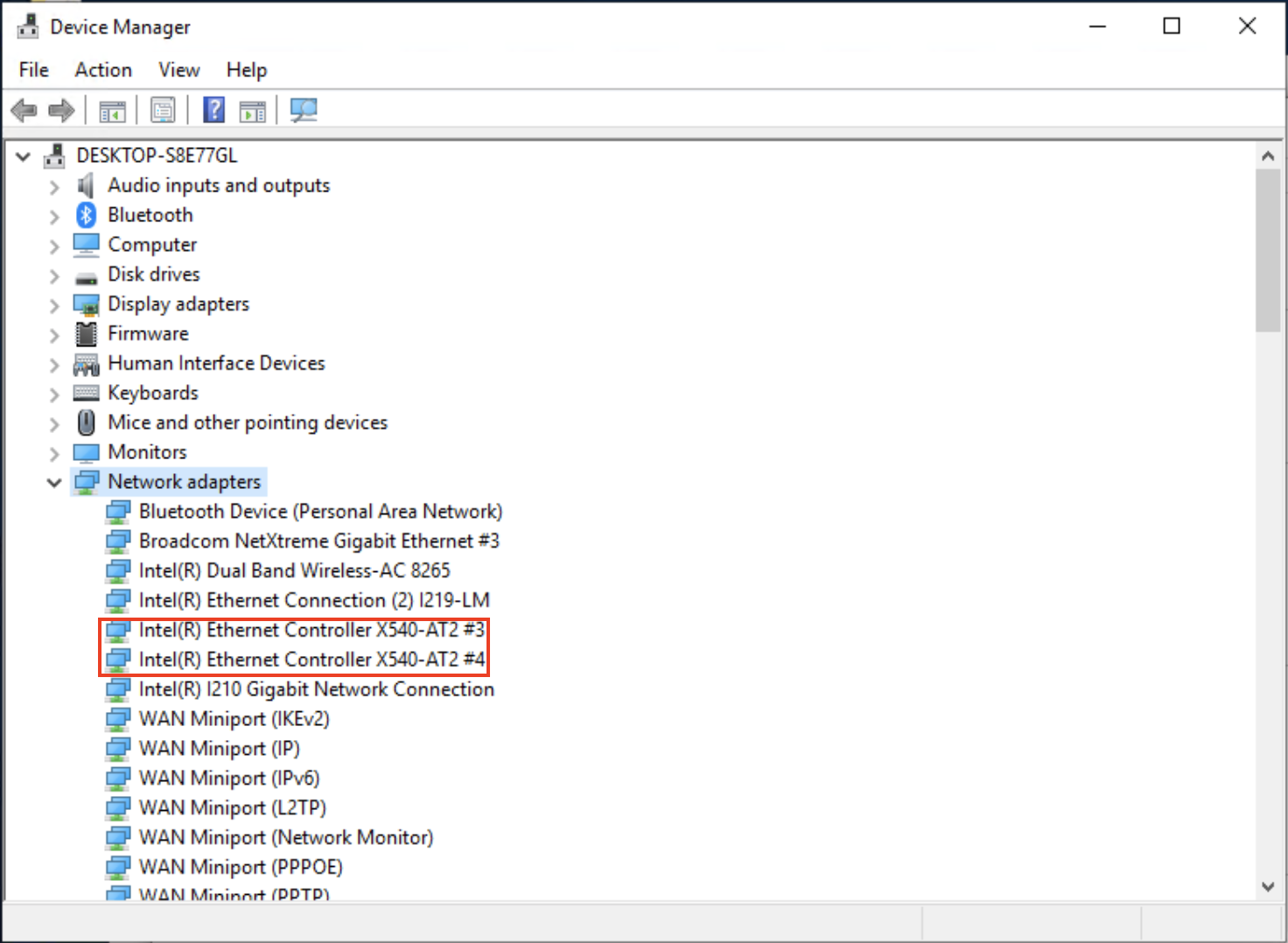Click the Computer category icon
Image resolution: width=1288 pixels, height=943 pixels.
[86, 245]
